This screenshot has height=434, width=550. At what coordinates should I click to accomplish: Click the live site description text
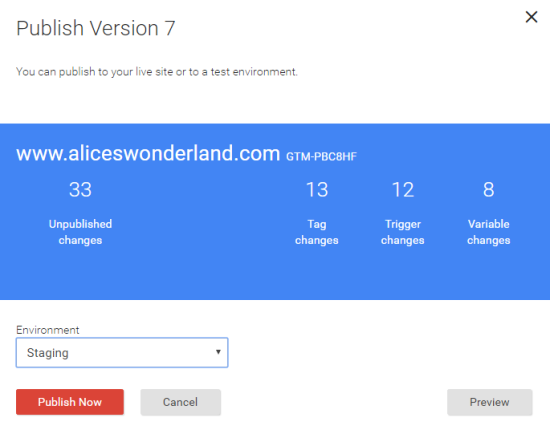[x=157, y=72]
